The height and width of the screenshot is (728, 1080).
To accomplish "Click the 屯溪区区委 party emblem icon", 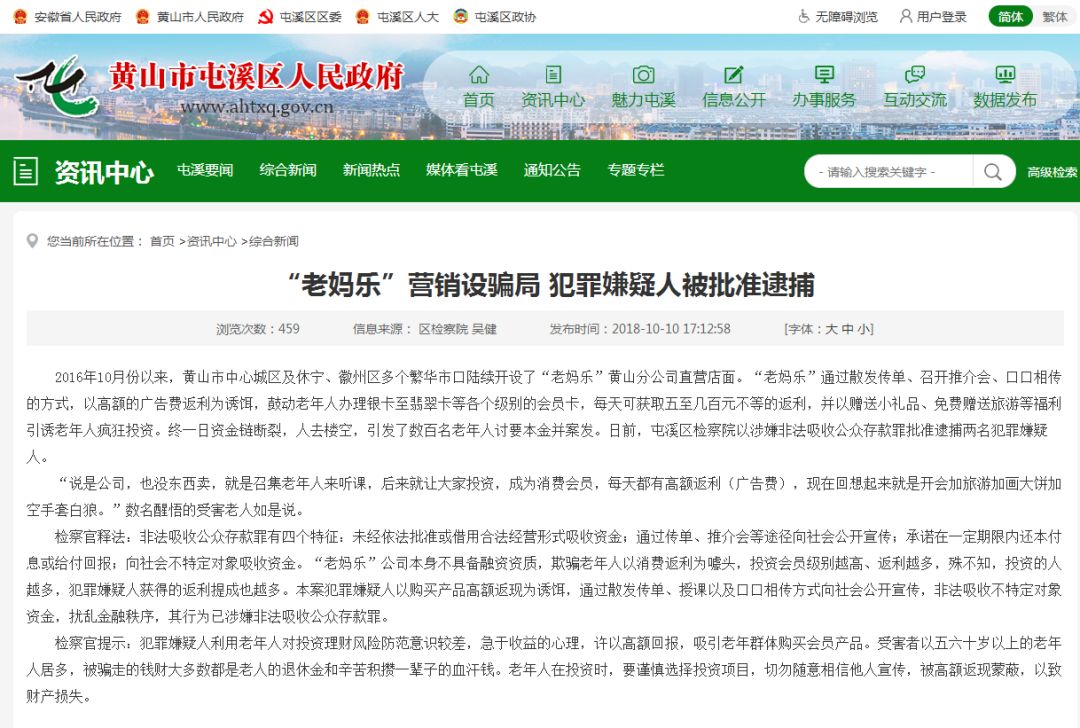I will pos(265,17).
